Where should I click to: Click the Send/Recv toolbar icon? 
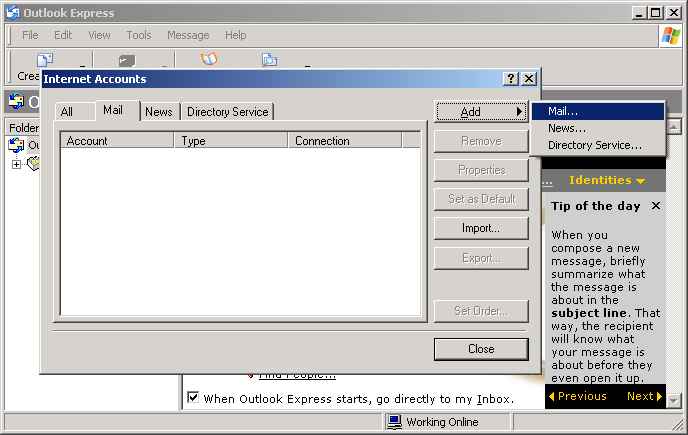click(127, 60)
